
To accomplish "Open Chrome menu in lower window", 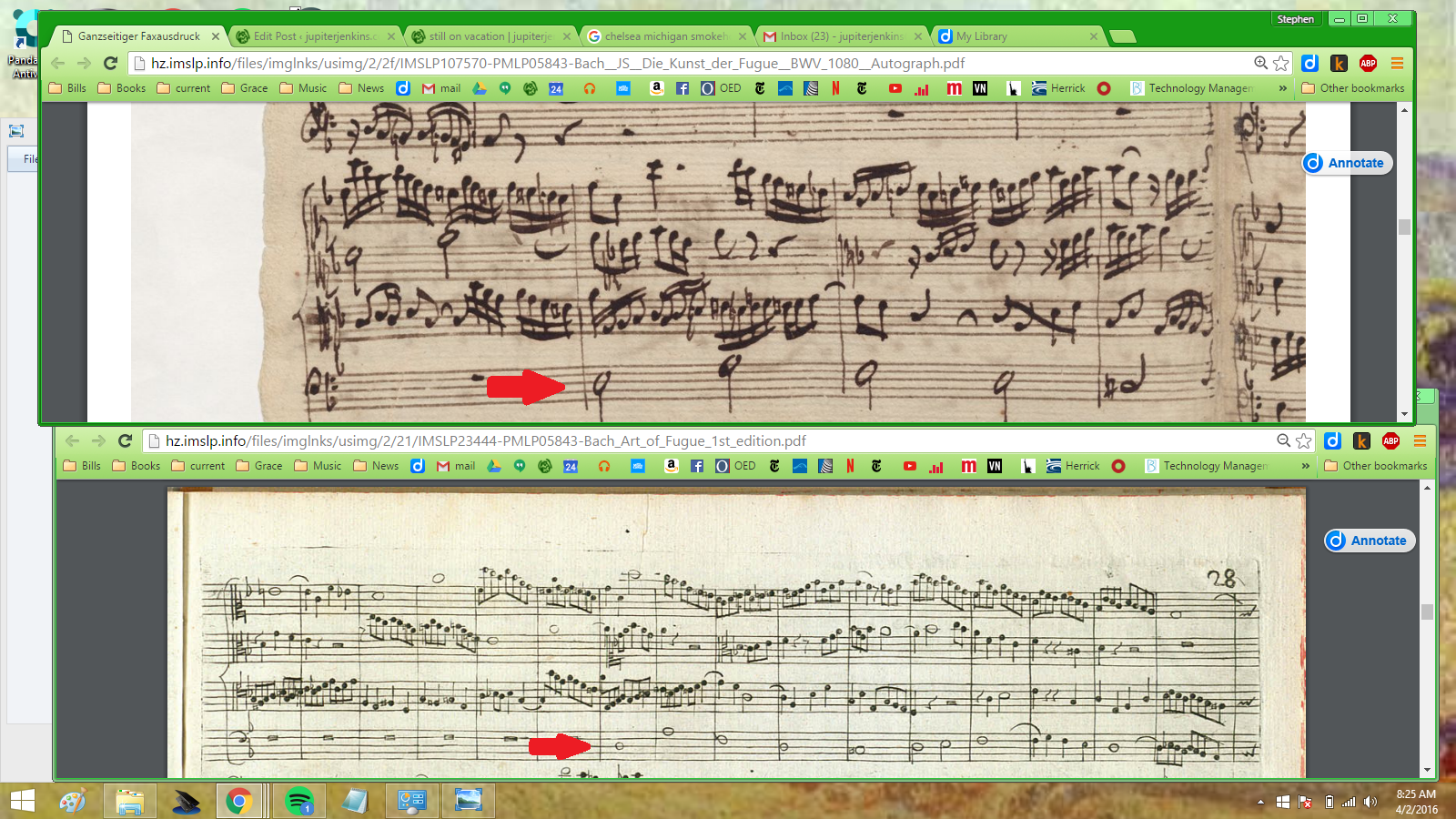I will pyautogui.click(x=1420, y=440).
